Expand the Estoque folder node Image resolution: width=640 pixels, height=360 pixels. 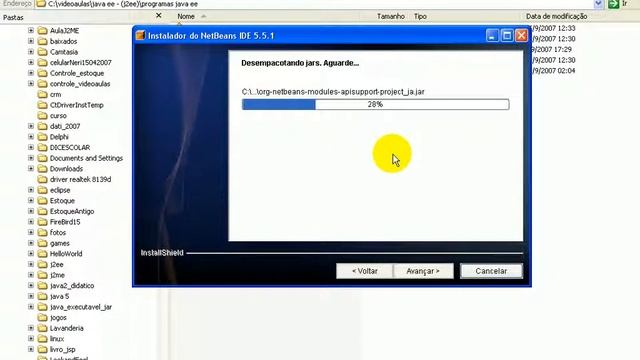coord(31,200)
